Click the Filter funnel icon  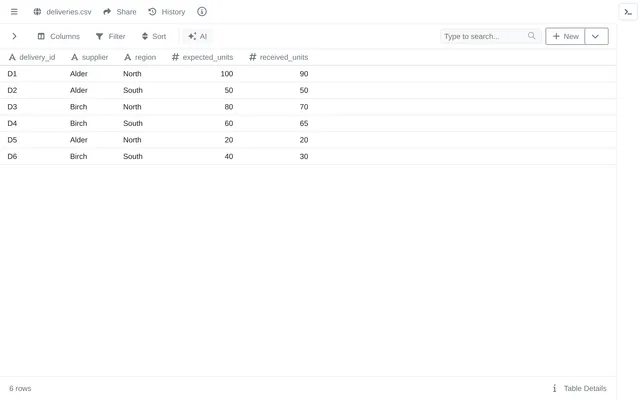pyautogui.click(x=99, y=37)
